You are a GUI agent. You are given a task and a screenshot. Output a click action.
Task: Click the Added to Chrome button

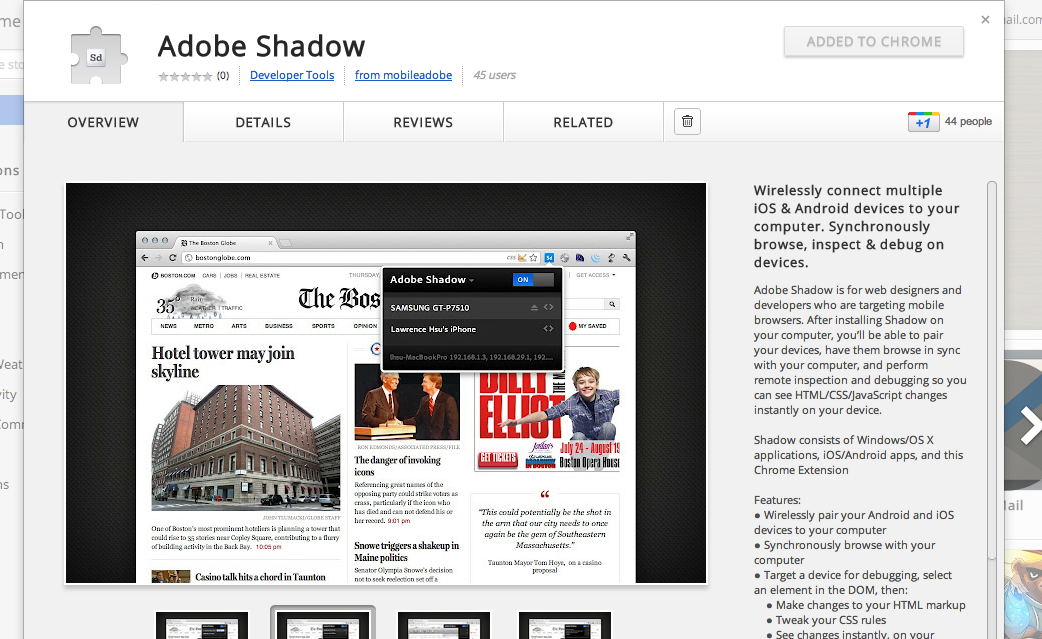tap(874, 42)
